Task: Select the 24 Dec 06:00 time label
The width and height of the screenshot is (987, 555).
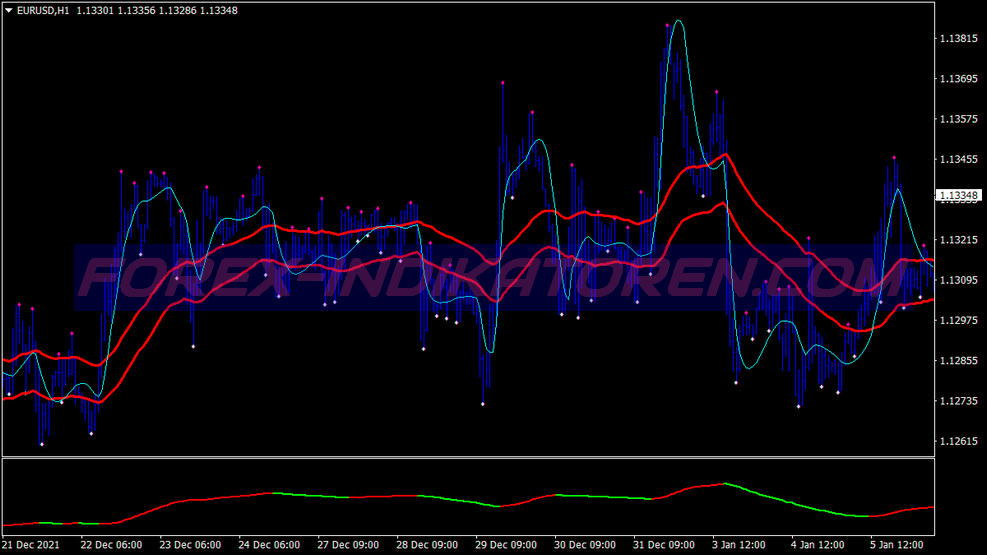Action: 269,544
